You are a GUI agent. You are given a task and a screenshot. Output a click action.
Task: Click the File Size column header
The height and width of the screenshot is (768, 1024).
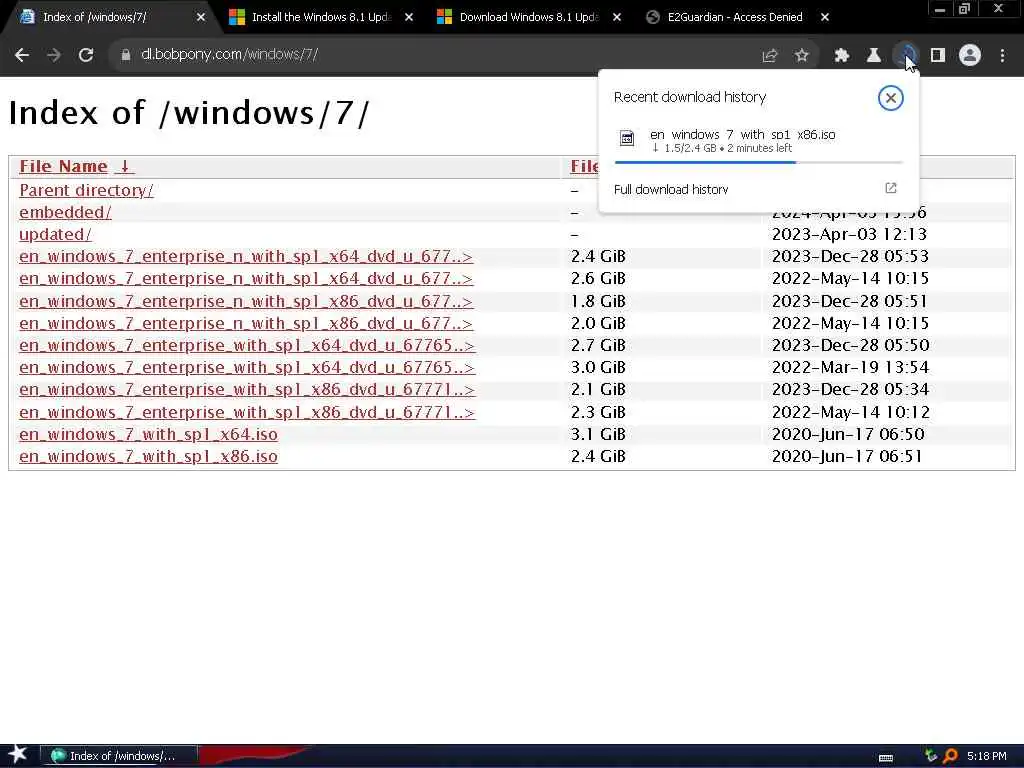coord(584,167)
